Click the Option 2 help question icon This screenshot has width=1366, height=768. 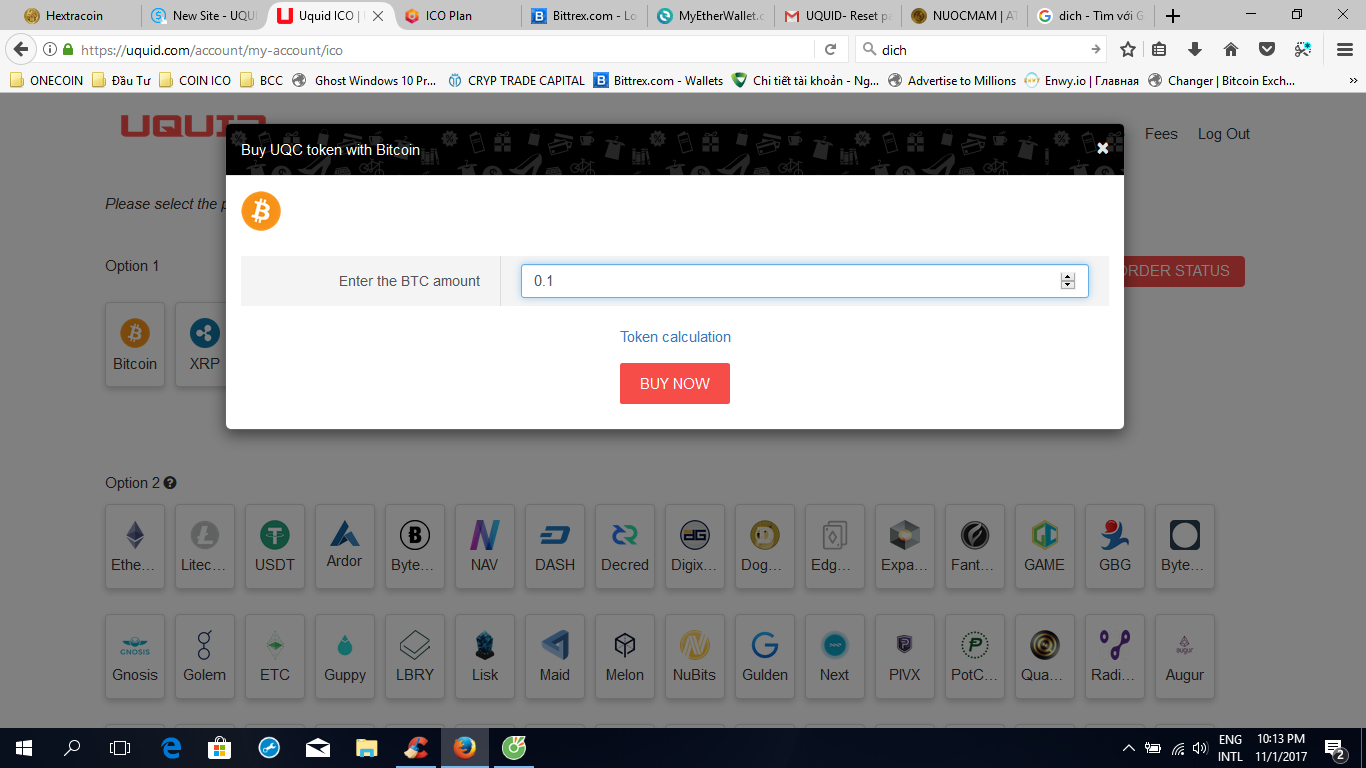click(x=170, y=483)
